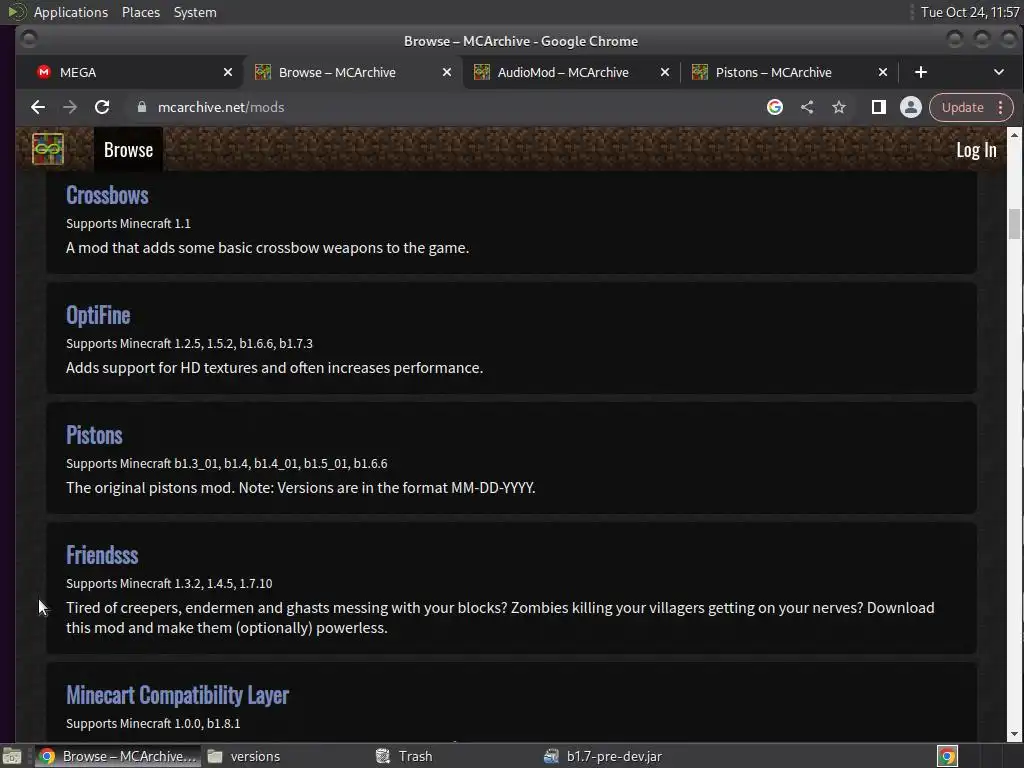Open the System menu
Image resolution: width=1024 pixels, height=768 pixels.
tap(195, 12)
